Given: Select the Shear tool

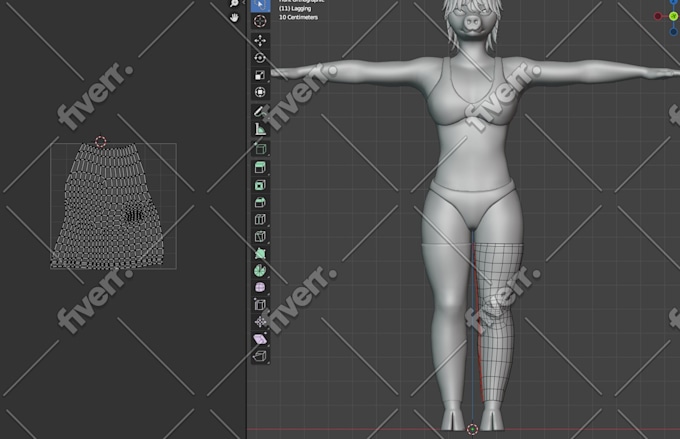Looking at the screenshot, I should click(260, 339).
